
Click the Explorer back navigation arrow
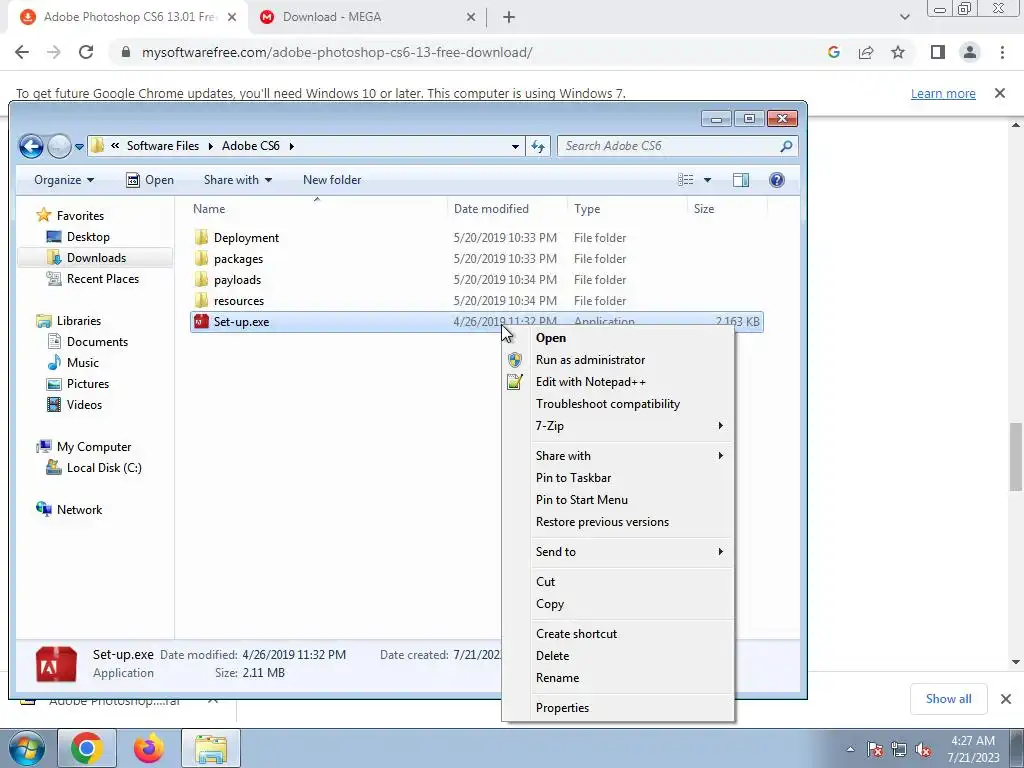31,146
